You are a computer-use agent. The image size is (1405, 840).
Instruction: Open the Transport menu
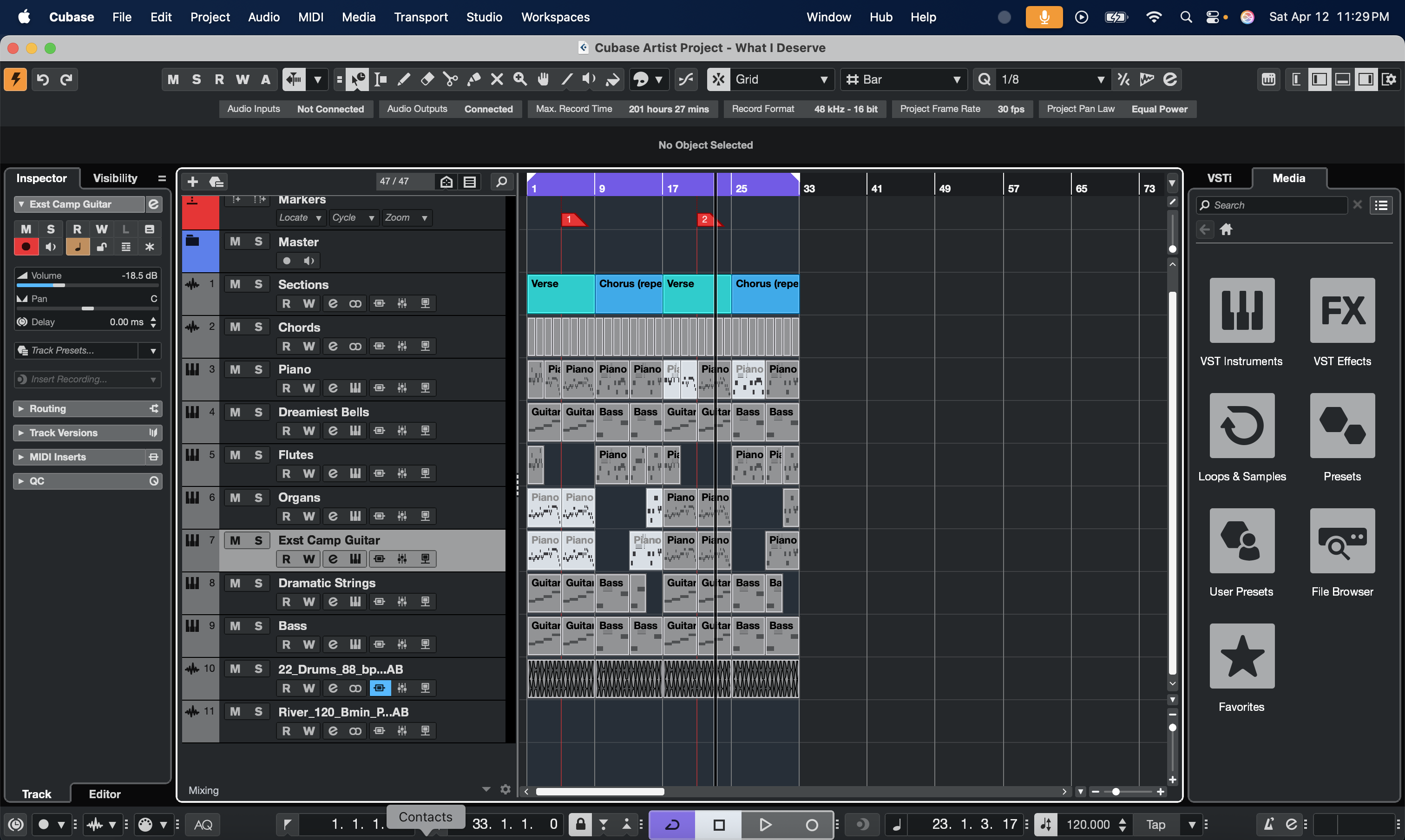[x=420, y=17]
